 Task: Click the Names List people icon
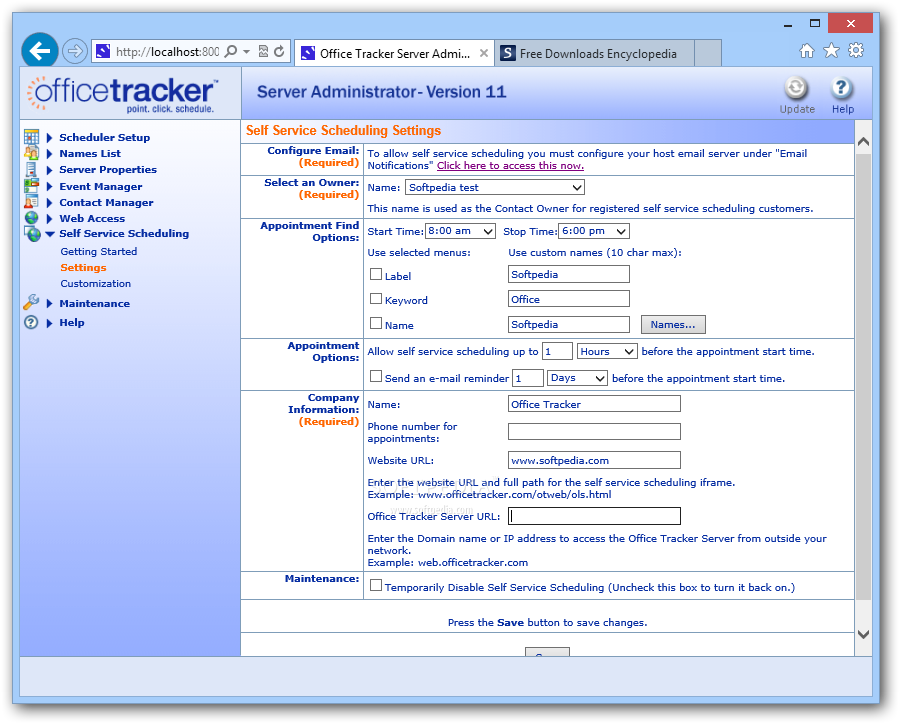32,153
